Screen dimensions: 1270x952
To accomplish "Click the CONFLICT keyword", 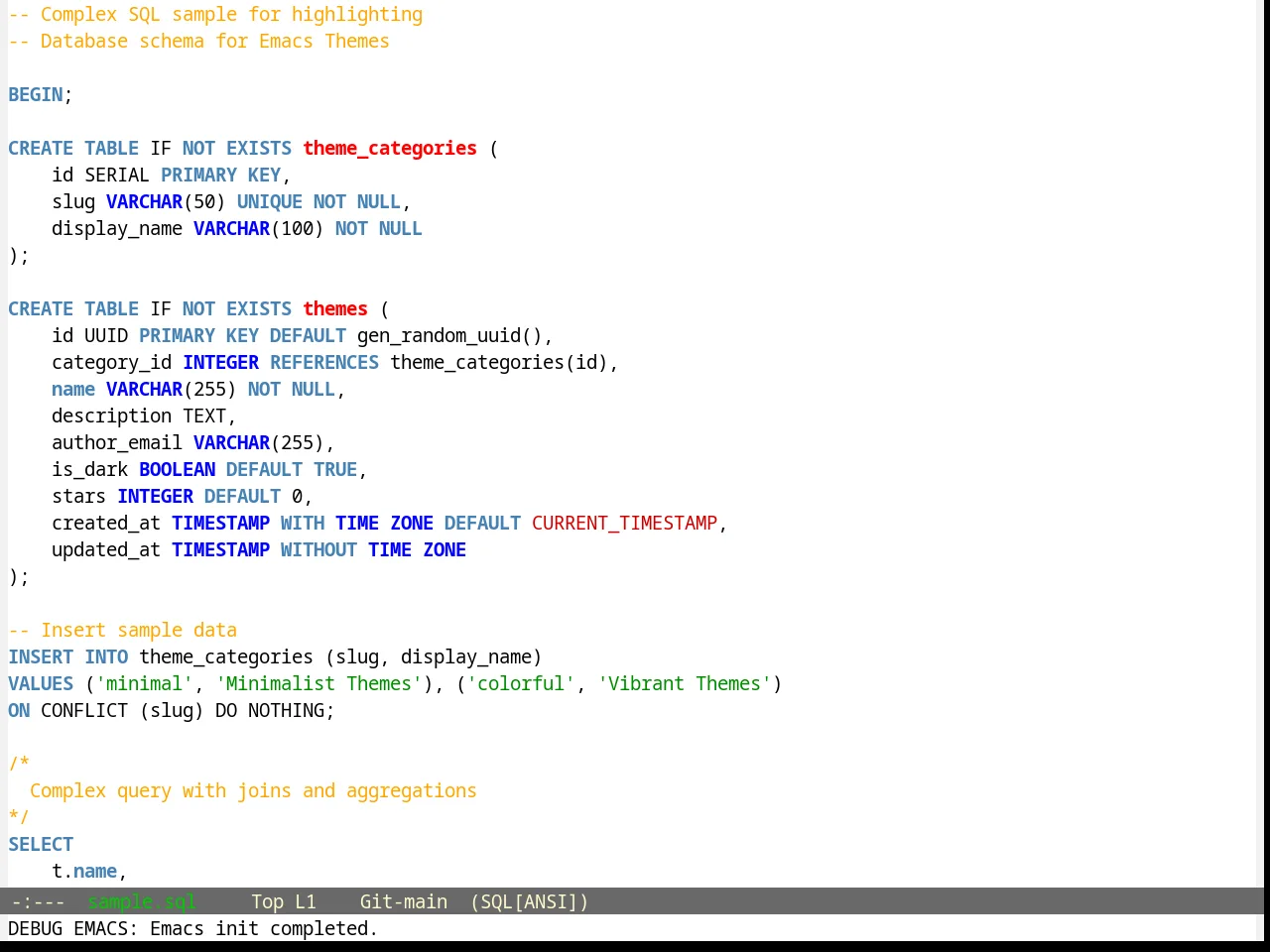I will 84,710.
